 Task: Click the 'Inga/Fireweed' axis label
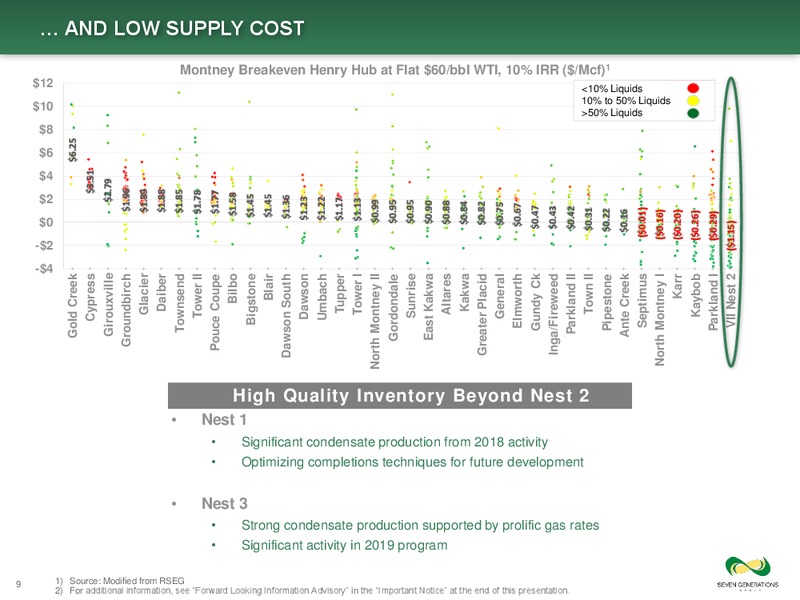click(x=554, y=314)
